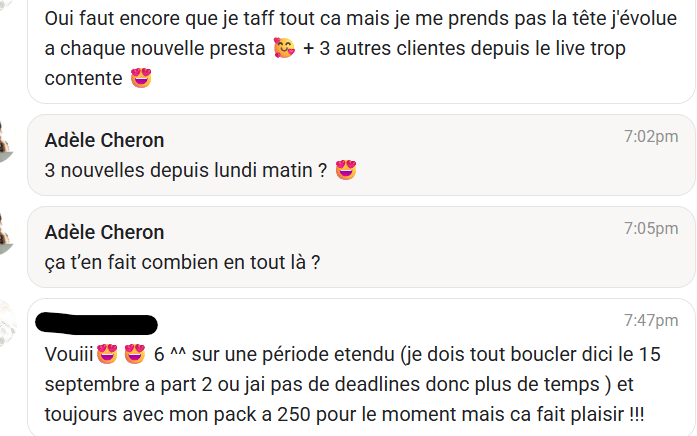Click the 7:47pm timestamp

651,320
